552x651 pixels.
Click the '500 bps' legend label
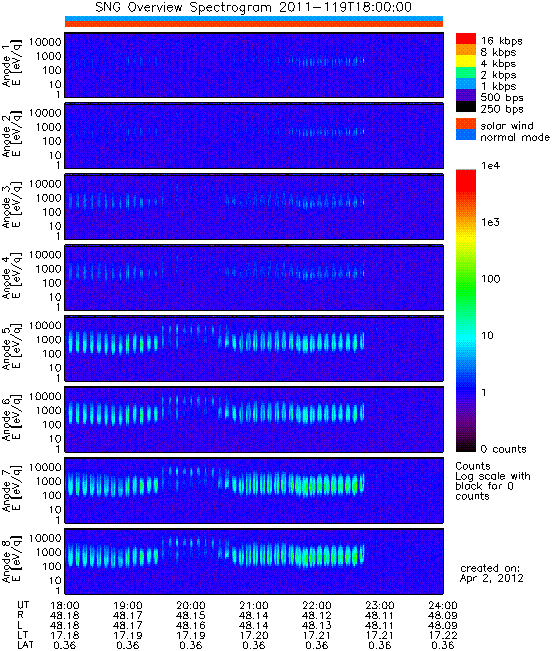(502, 98)
